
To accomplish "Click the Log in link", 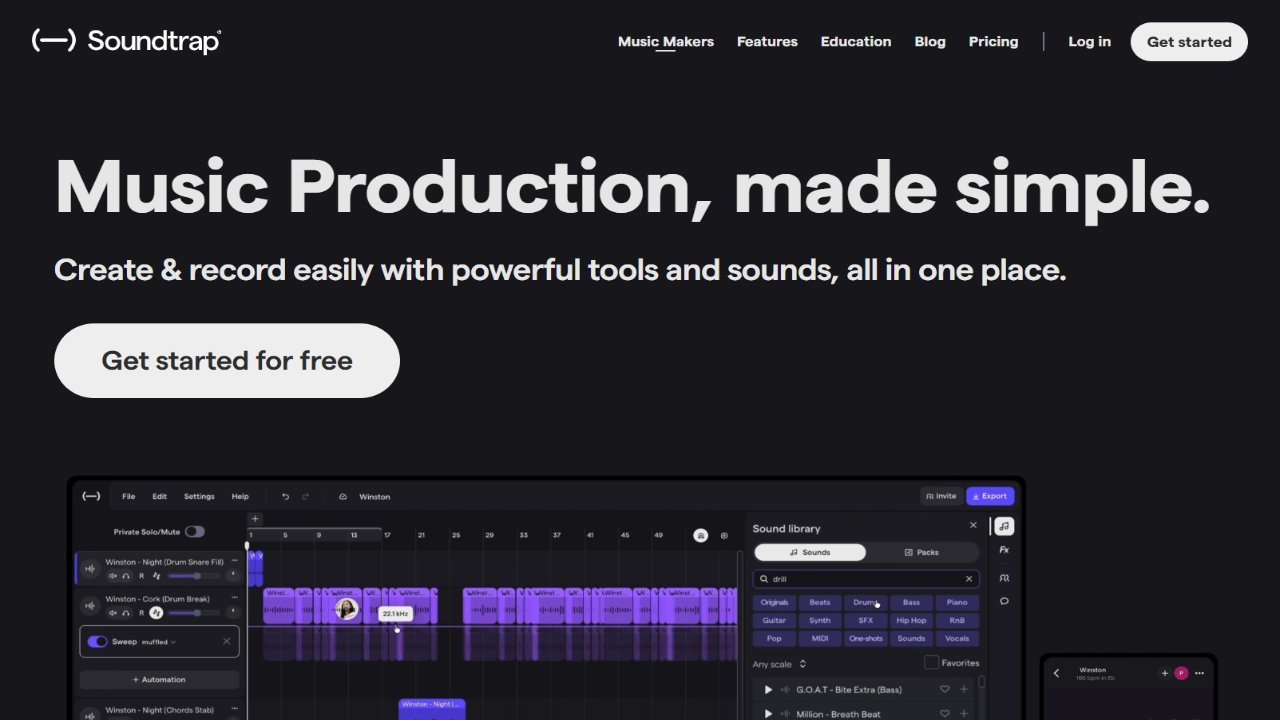I will pyautogui.click(x=1089, y=41).
